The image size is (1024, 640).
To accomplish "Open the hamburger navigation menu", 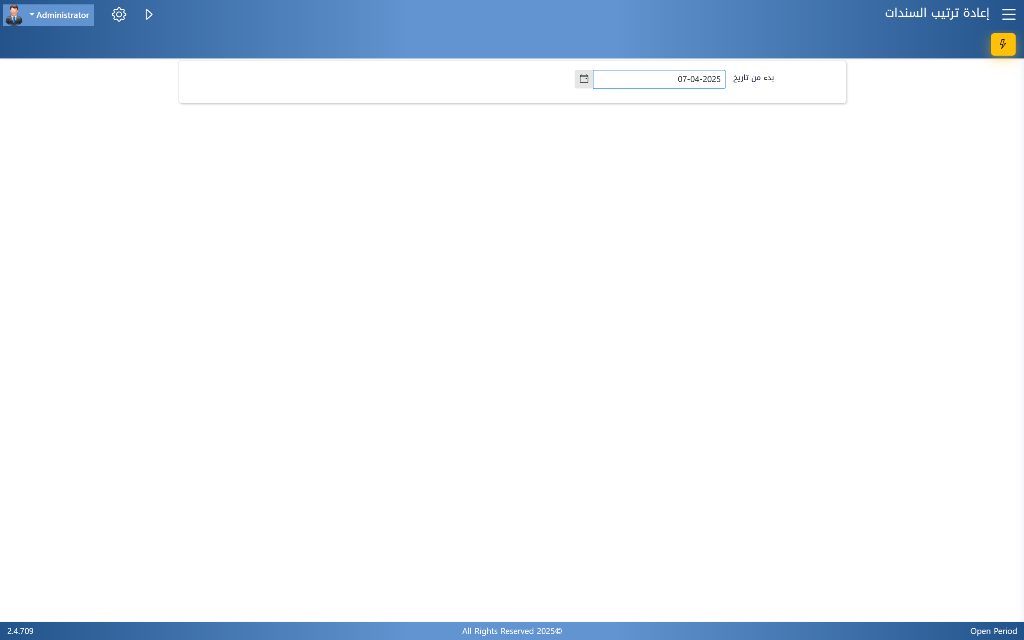I will click(1008, 15).
